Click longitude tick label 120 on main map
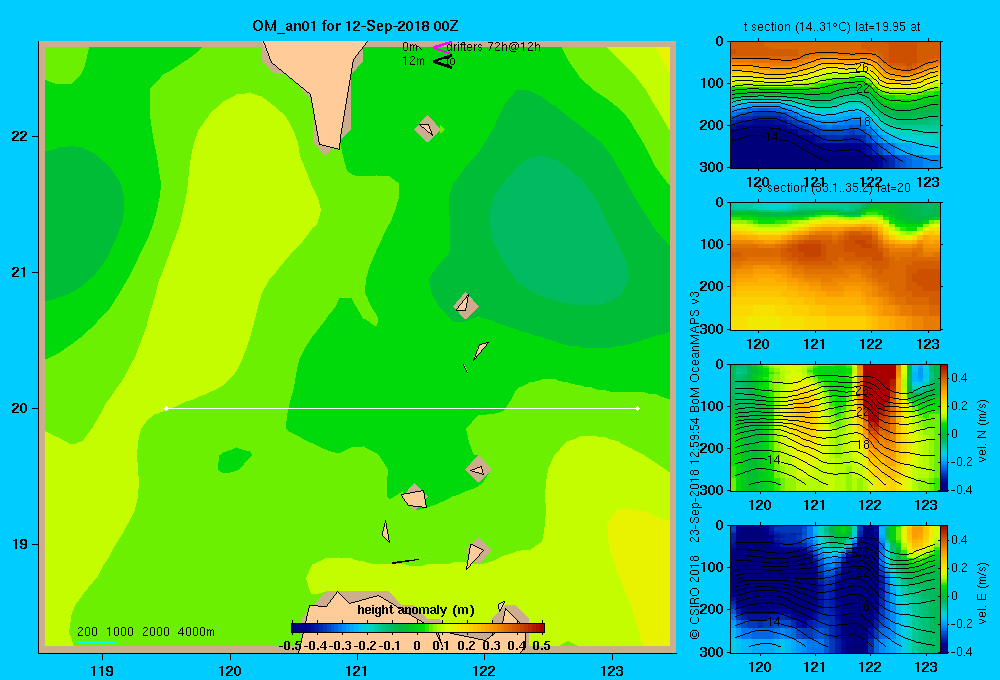Image resolution: width=1000 pixels, height=680 pixels. click(x=230, y=670)
